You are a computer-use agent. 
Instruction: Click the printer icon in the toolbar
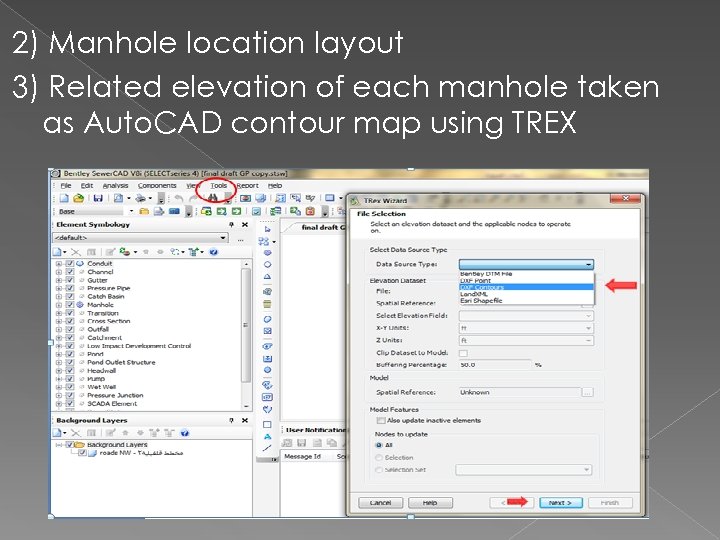(141, 198)
